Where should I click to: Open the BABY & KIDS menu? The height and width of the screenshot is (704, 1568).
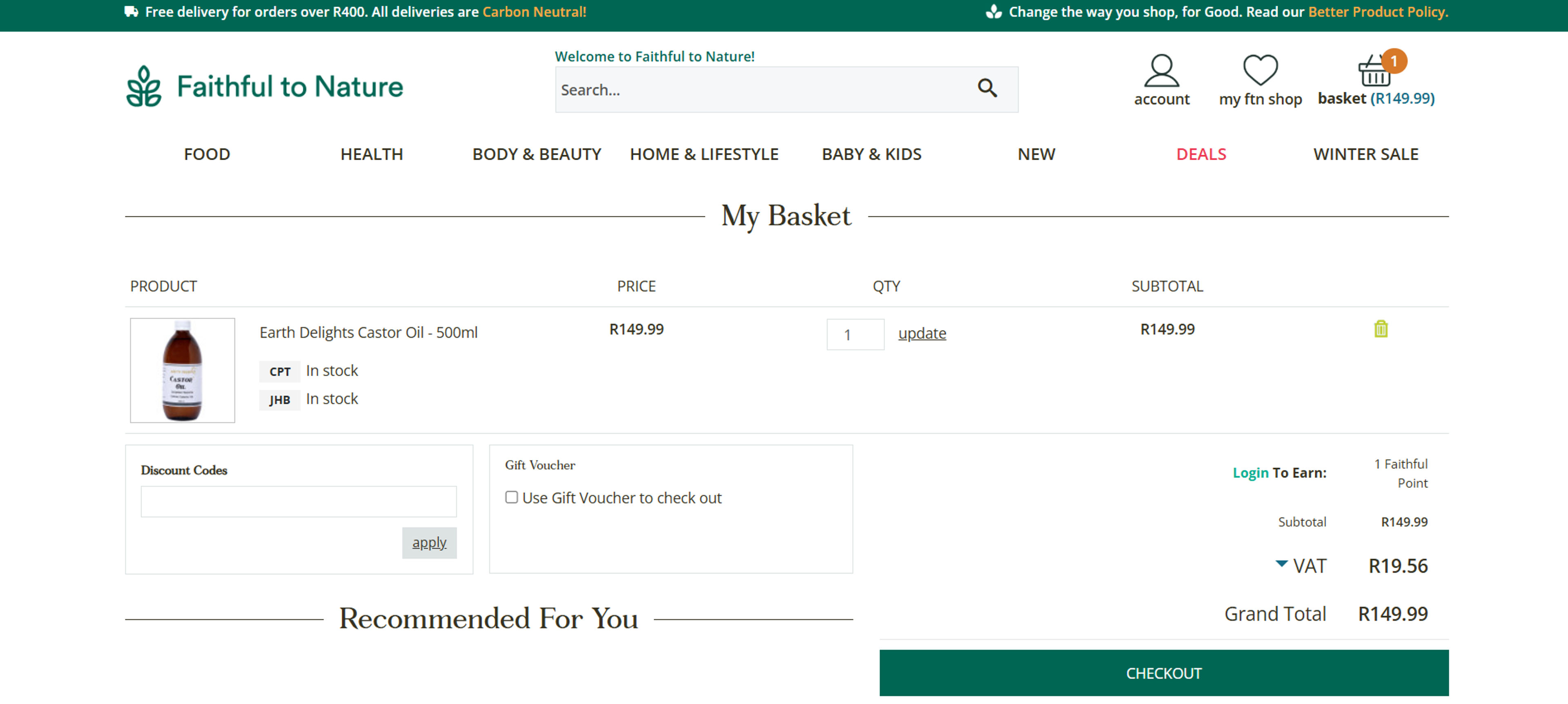tap(871, 154)
